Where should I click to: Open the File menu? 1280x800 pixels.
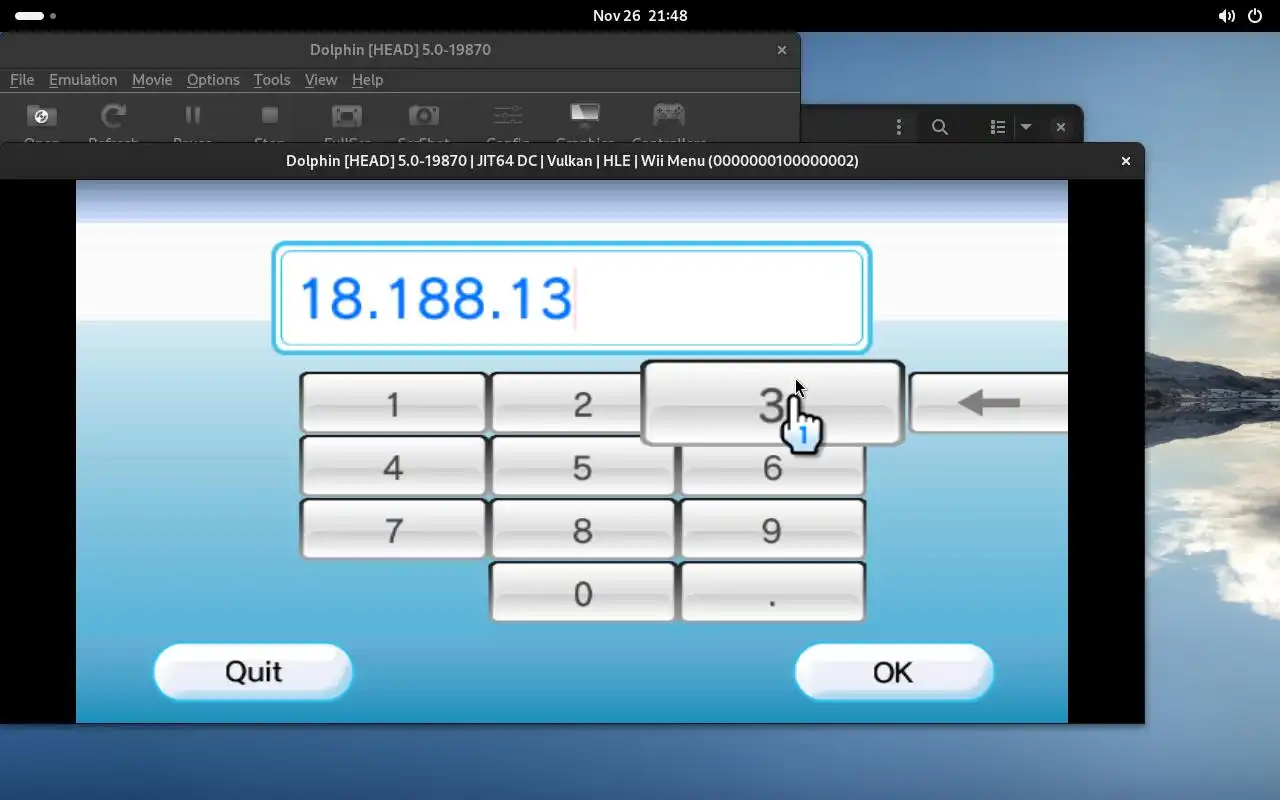click(22, 80)
